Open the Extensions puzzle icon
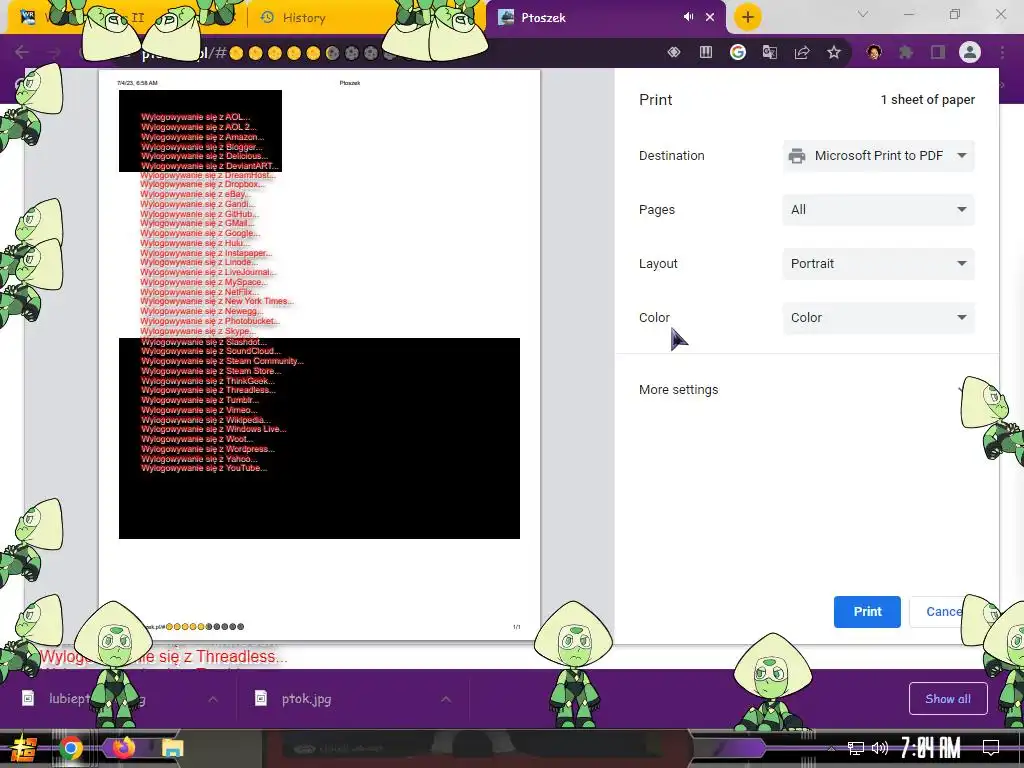This screenshot has width=1024, height=768. point(906,52)
